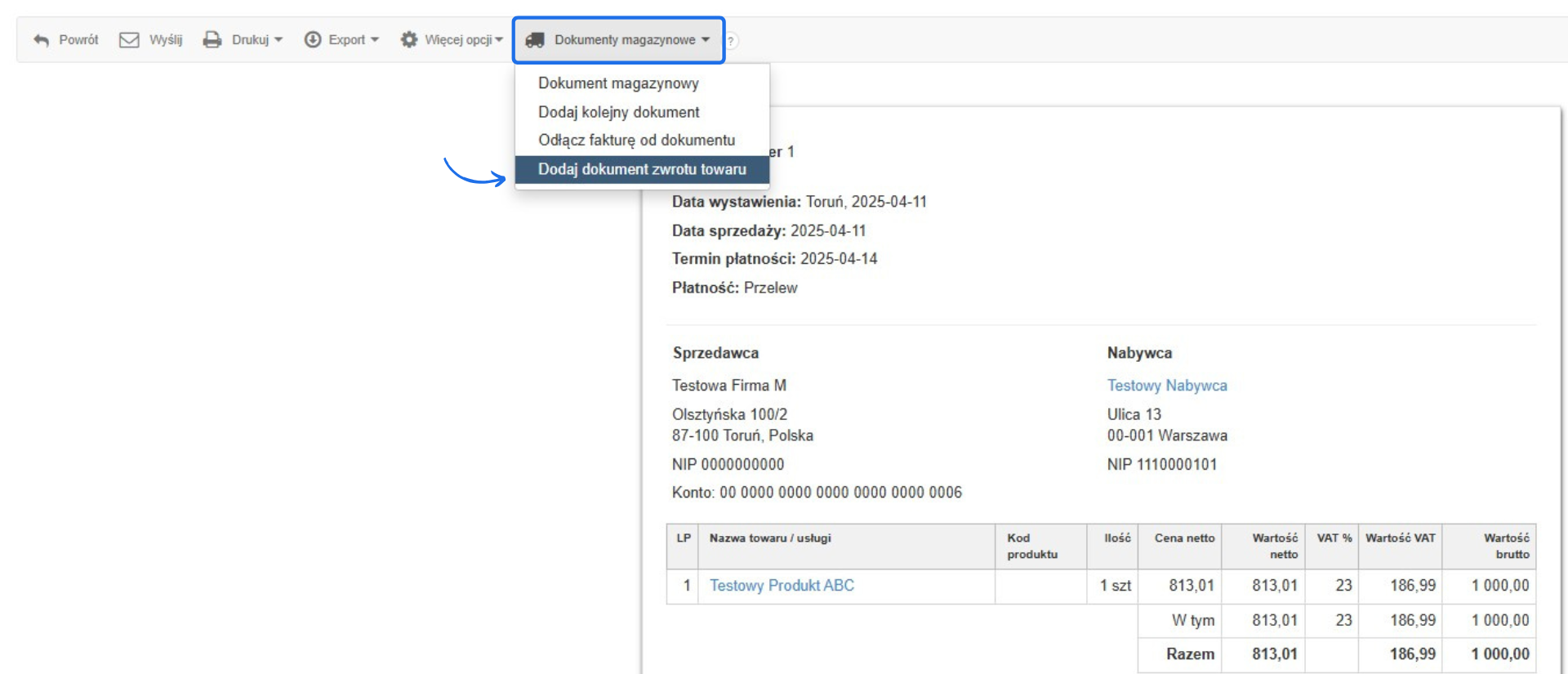Expand the Drukuj dropdown caret

(278, 40)
